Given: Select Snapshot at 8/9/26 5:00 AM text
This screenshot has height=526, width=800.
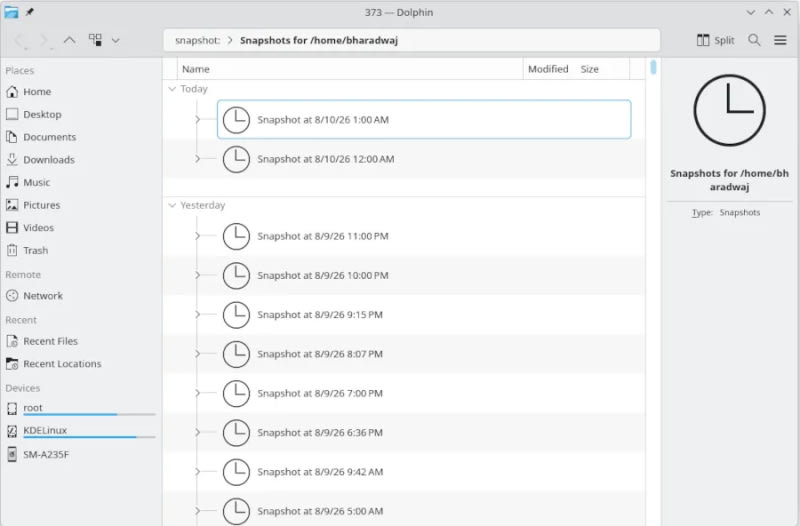Looking at the screenshot, I should point(320,511).
